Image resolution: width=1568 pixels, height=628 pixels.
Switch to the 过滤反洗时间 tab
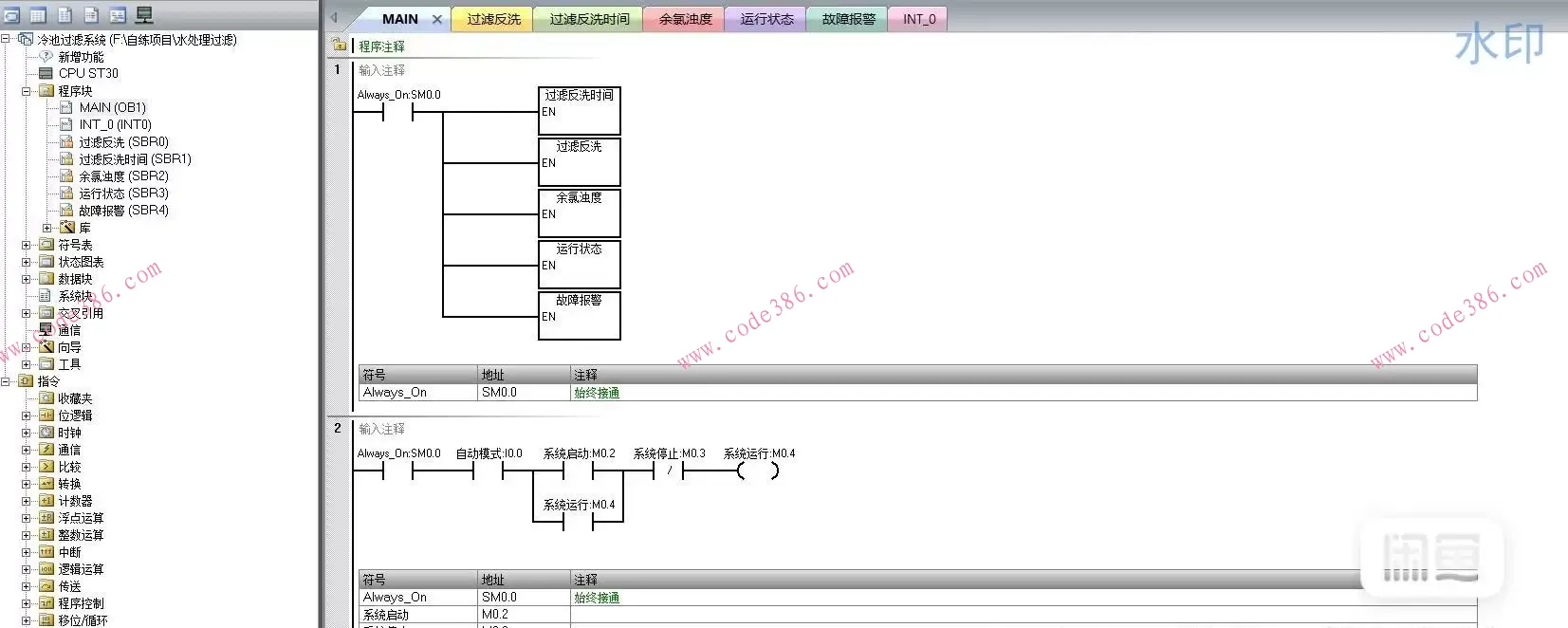[x=589, y=19]
